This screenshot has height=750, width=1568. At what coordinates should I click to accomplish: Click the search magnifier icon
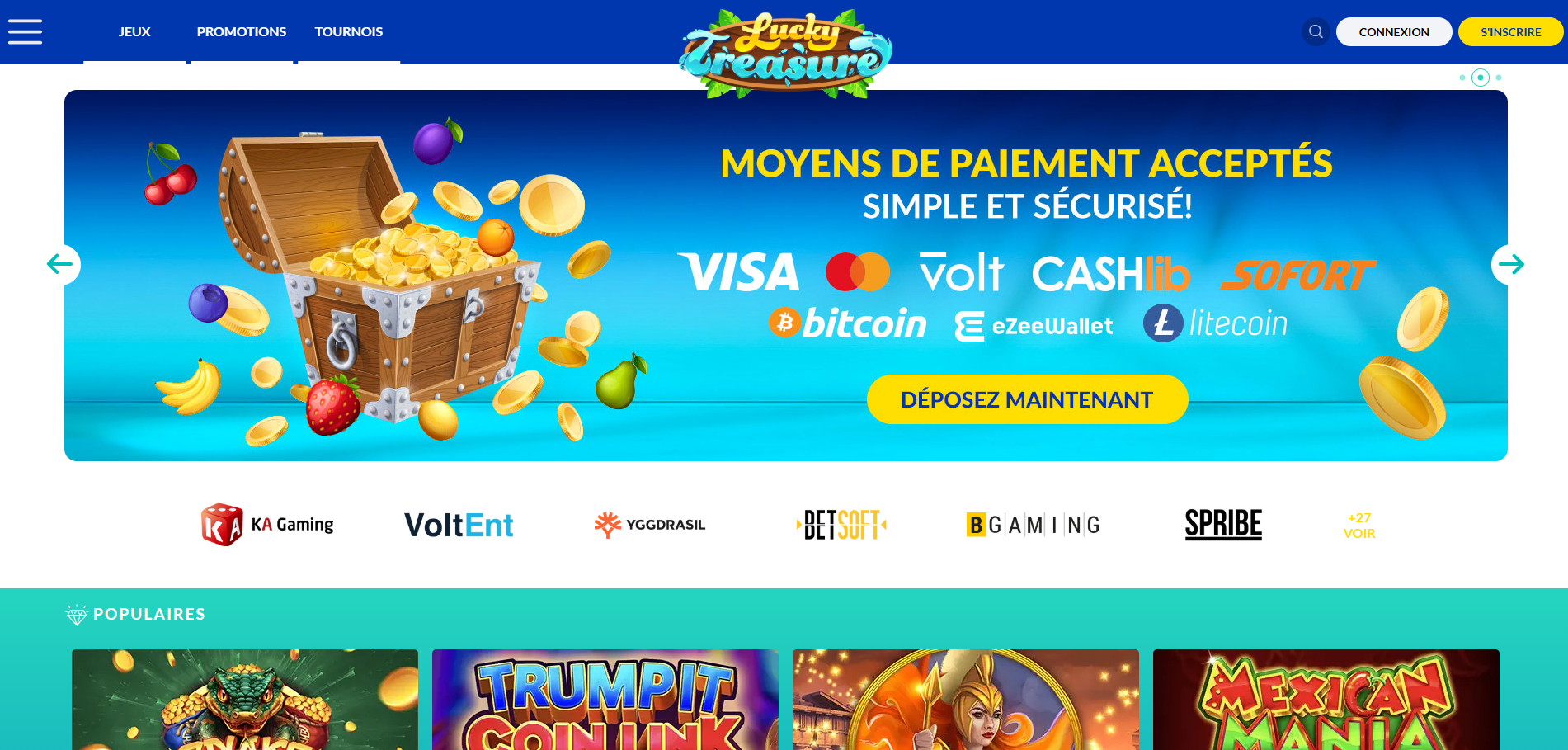(1316, 31)
